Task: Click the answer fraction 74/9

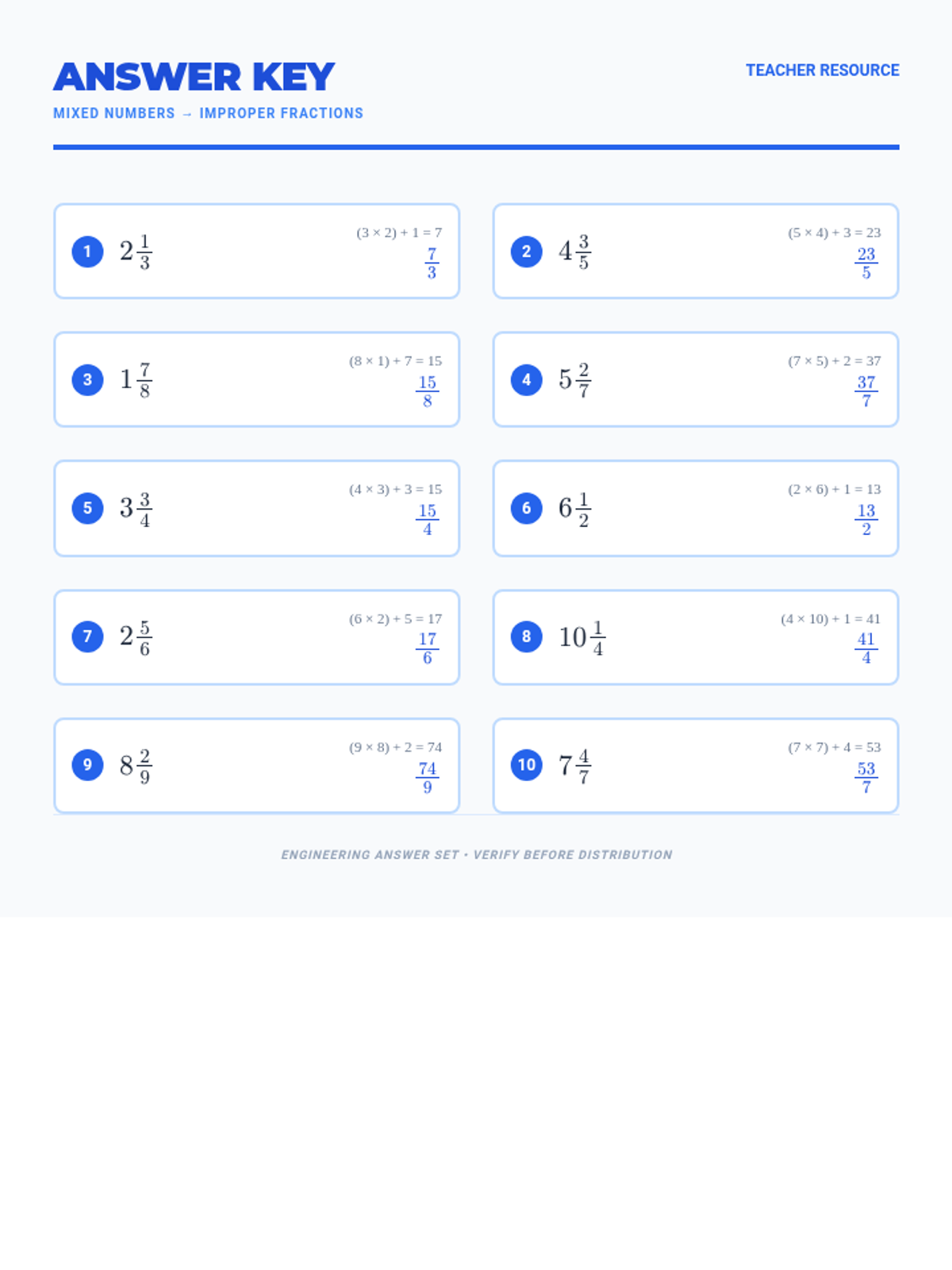Action: (x=428, y=777)
